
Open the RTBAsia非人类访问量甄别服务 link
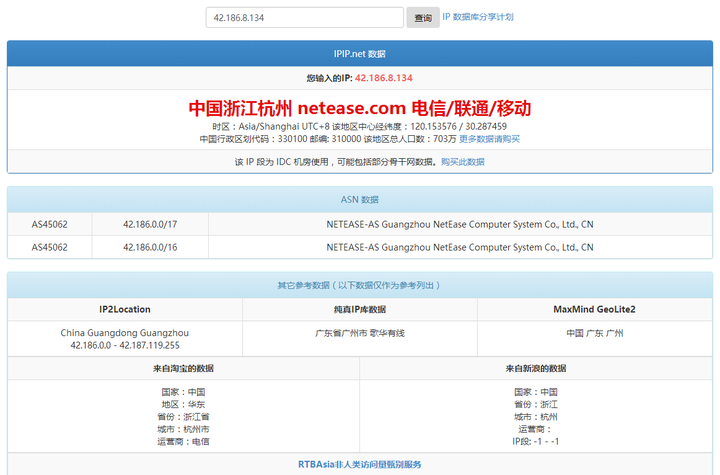[x=360, y=464]
